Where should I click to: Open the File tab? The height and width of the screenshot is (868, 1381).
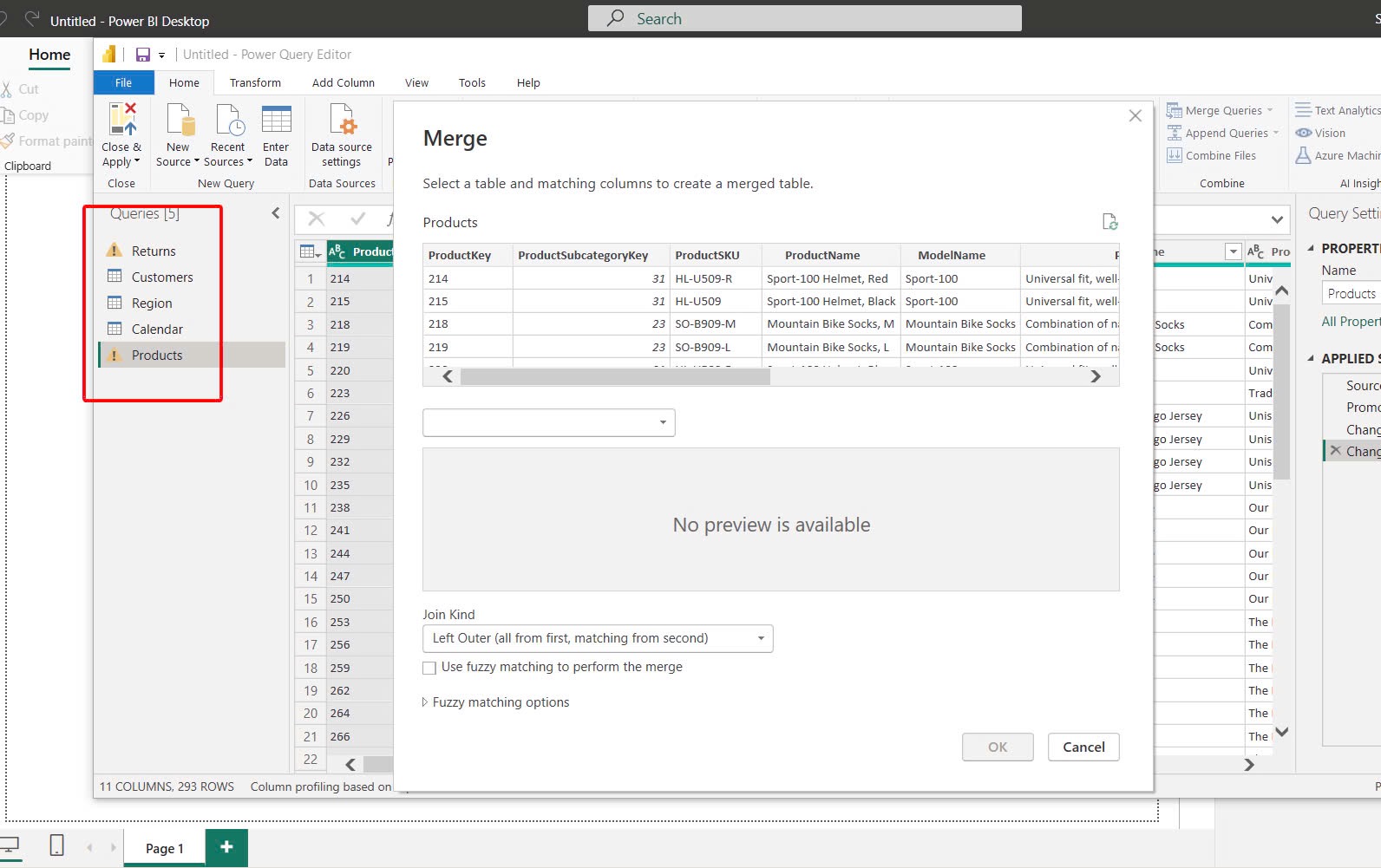[x=123, y=82]
